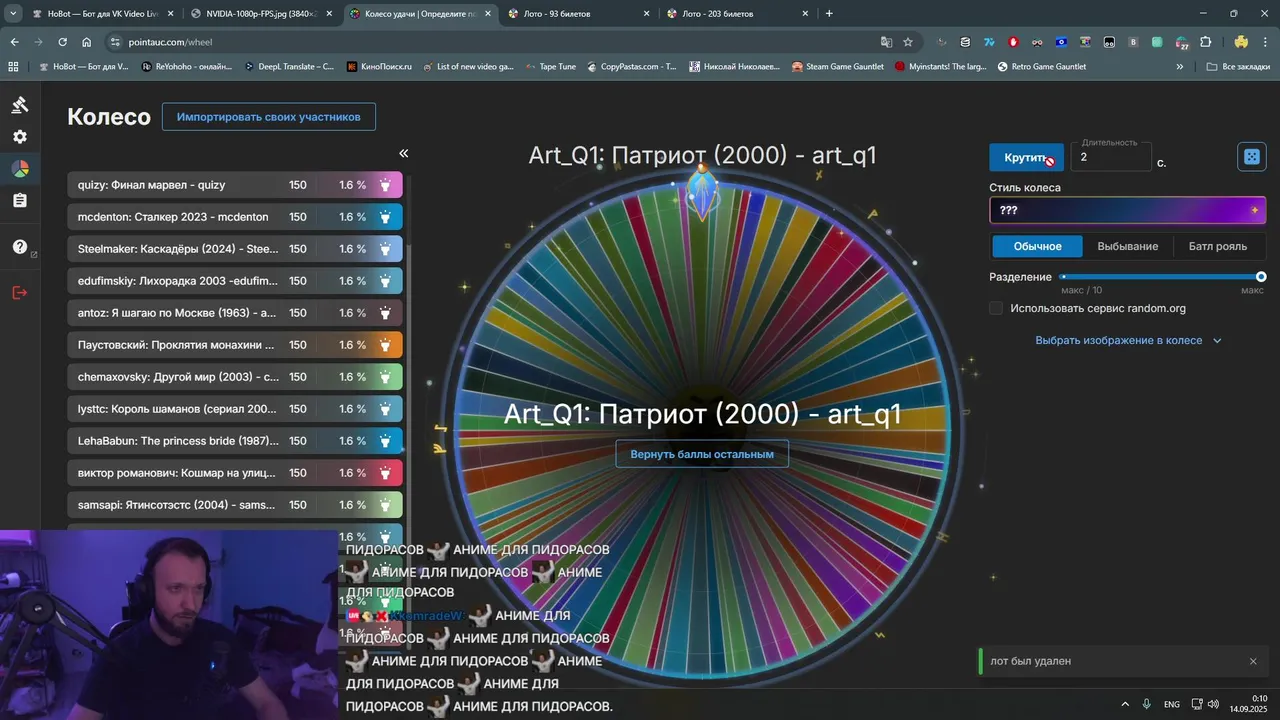Screen dimensions: 1280x720
Task: Open the Chrome apps grid in bookmarks bar
Action: coord(13,67)
